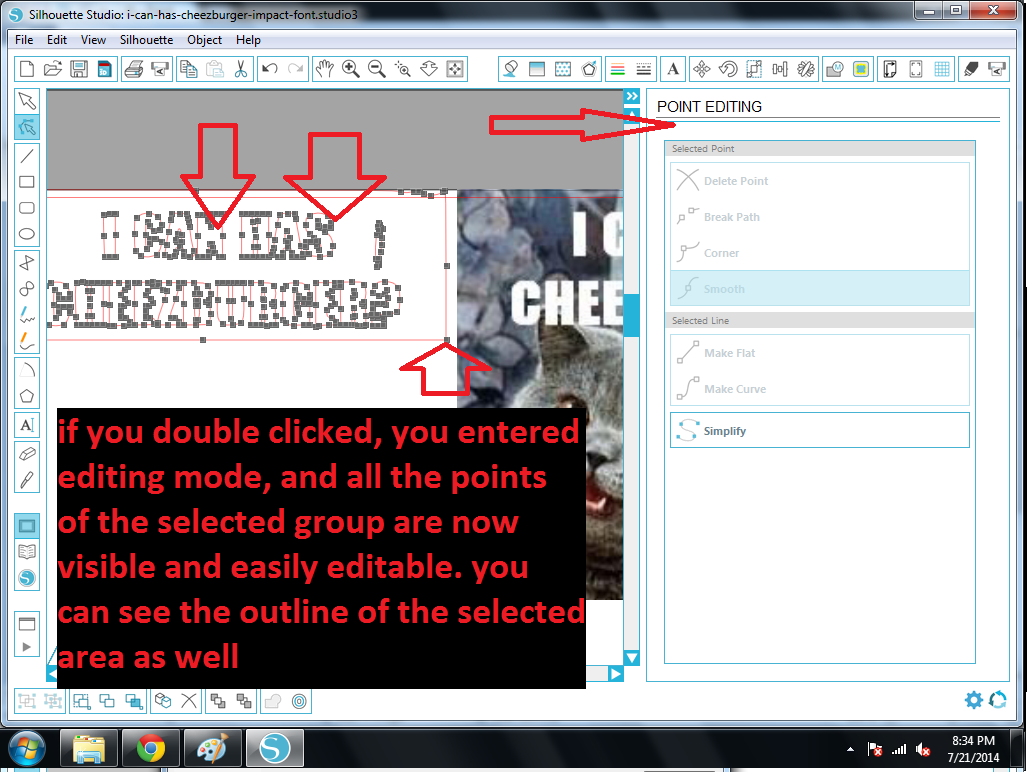
Task: Select the Eraser tool
Action: [x=27, y=454]
